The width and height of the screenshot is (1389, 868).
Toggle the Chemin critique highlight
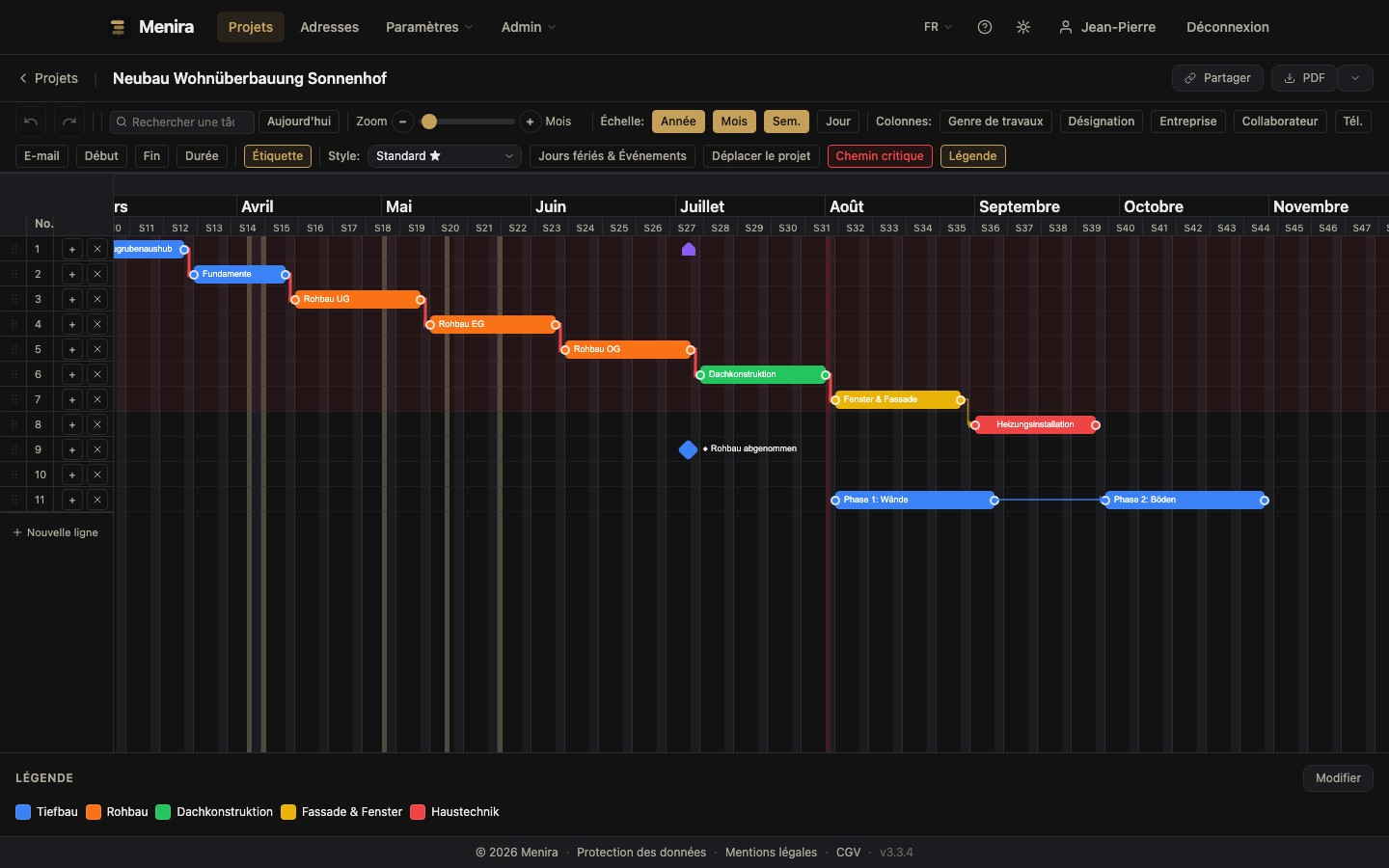(880, 156)
